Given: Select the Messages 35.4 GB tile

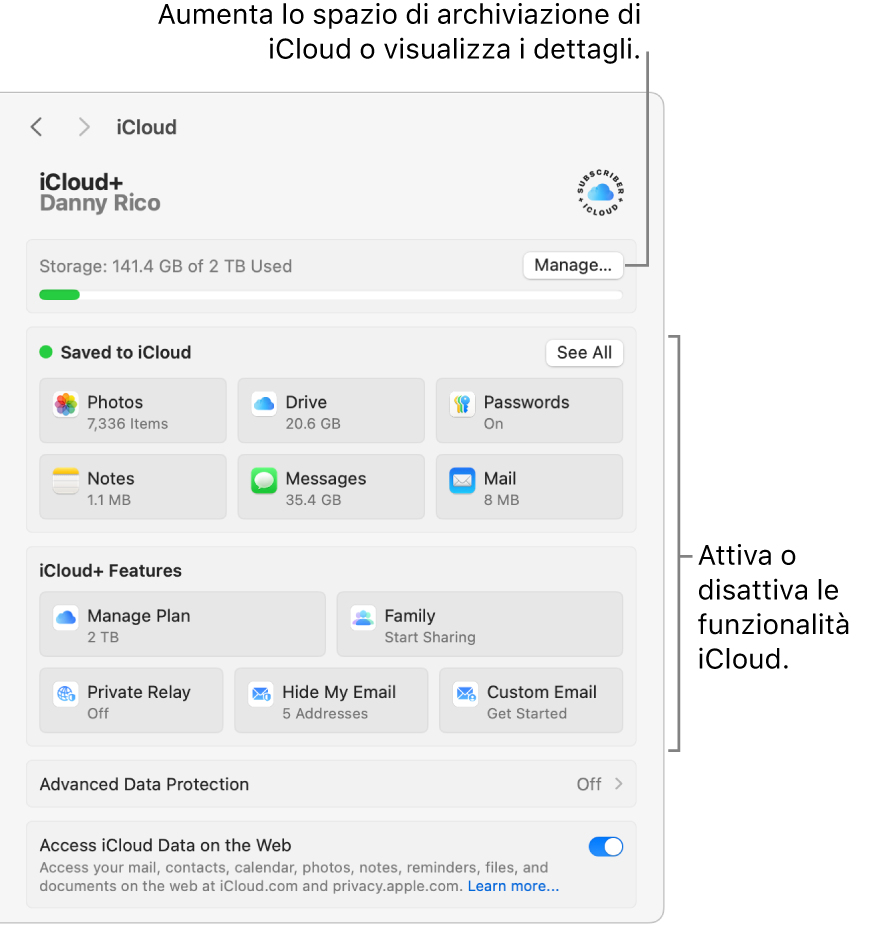Looking at the screenshot, I should point(331,487).
